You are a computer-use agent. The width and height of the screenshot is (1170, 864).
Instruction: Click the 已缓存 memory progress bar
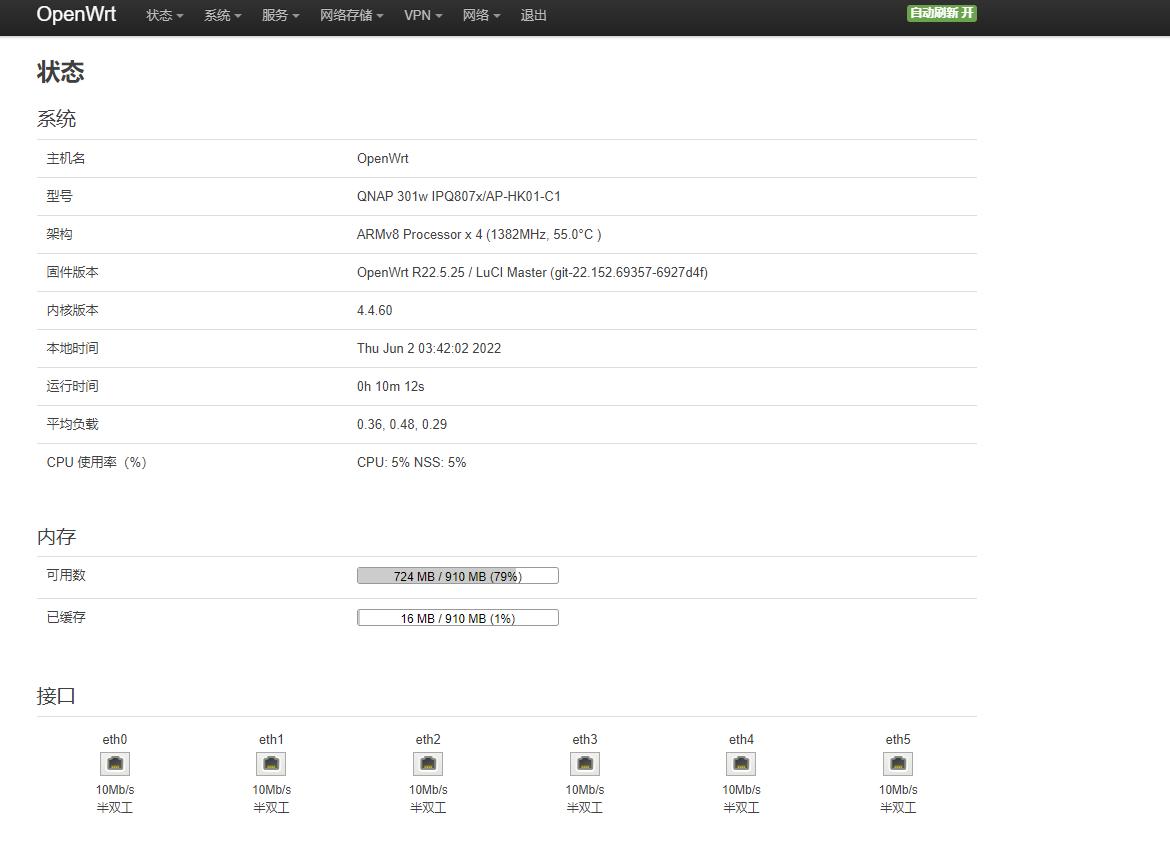[457, 618]
